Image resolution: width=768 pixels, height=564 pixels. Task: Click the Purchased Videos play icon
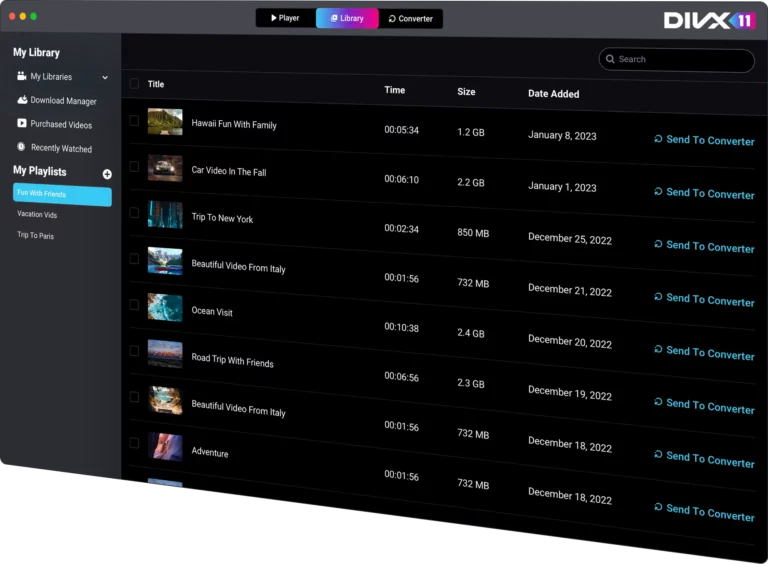(22, 123)
